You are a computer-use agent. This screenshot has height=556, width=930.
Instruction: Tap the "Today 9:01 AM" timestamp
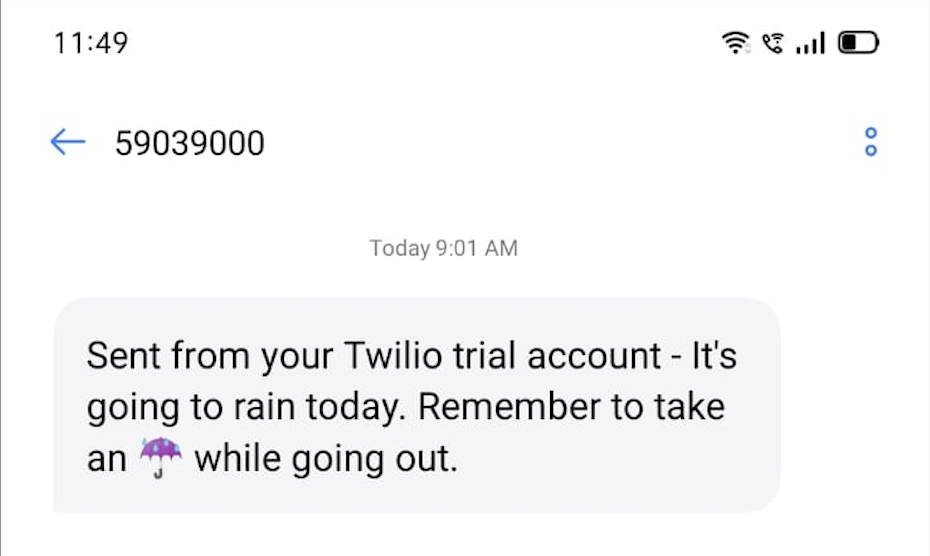point(444,248)
